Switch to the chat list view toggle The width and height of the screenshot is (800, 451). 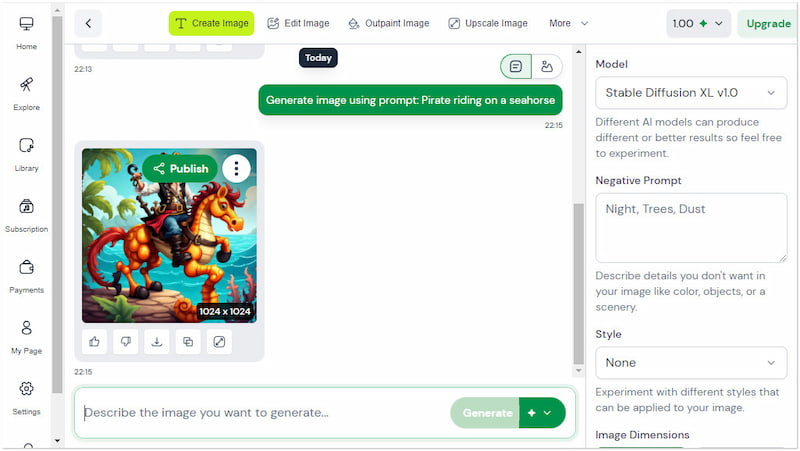516,67
